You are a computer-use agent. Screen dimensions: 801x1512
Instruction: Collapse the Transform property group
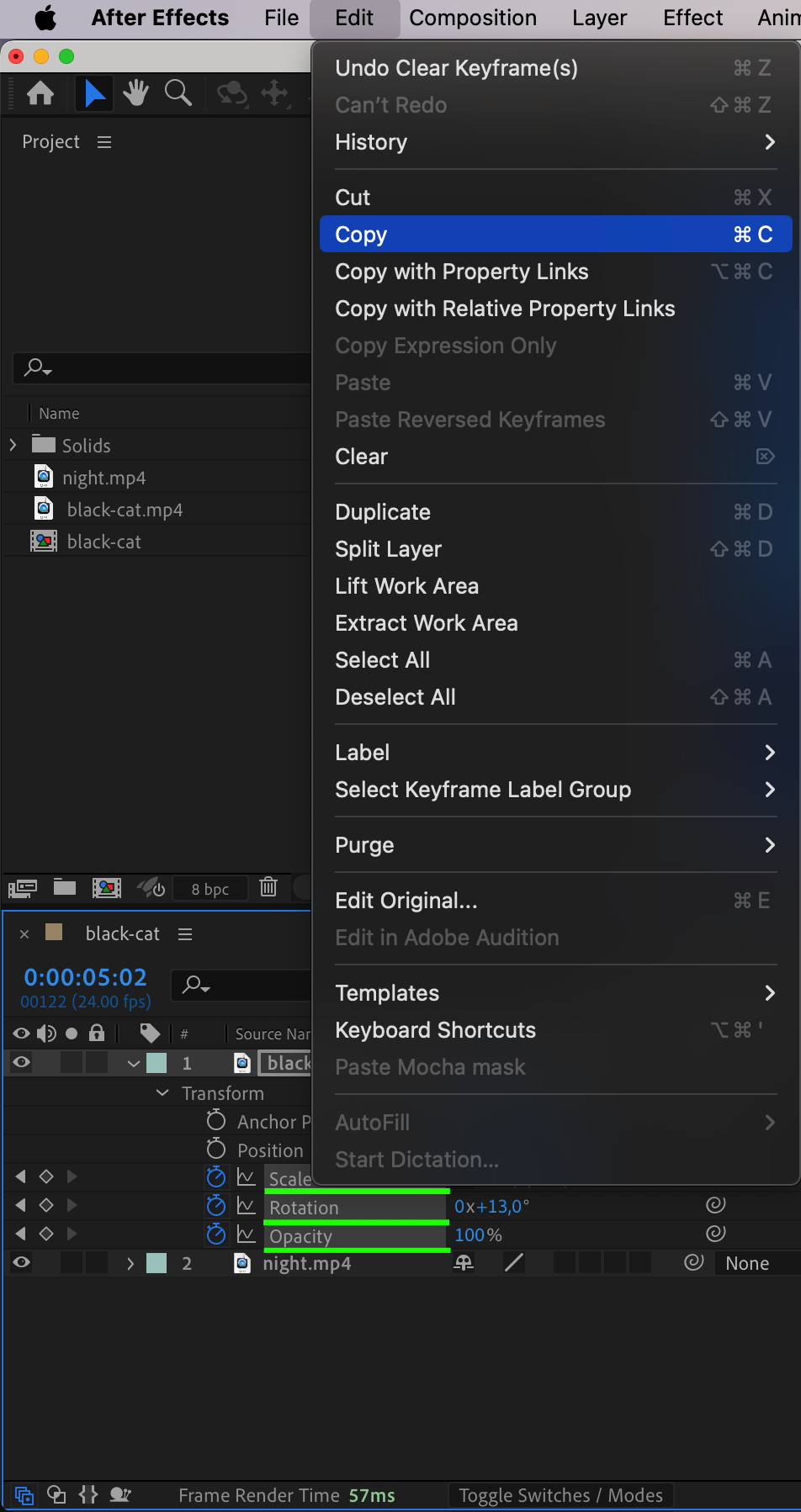point(162,1092)
